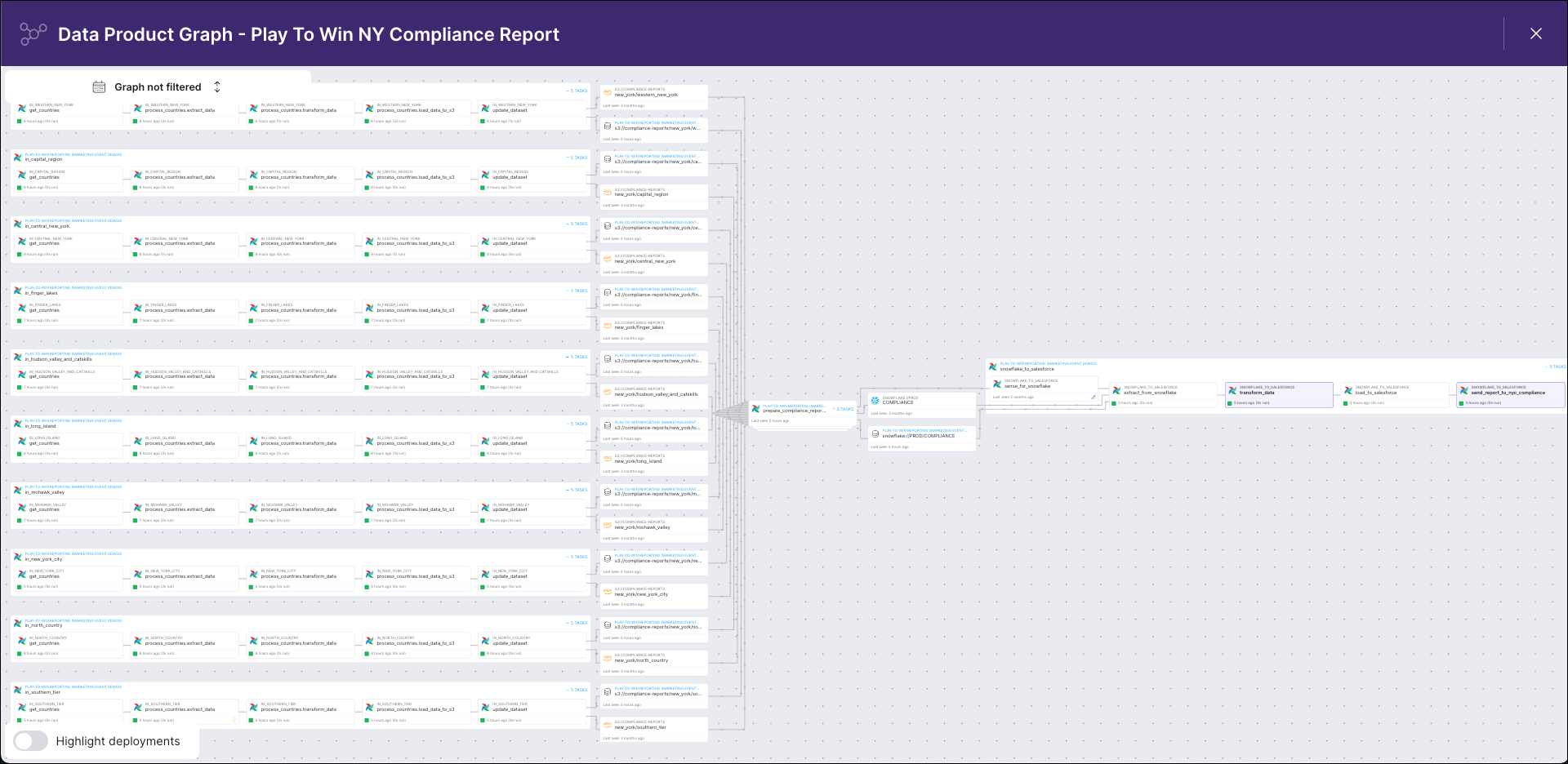Viewport: 1568px width, 764px height.
Task: Select the Airflow pinwheel on sense_for_snowflake task
Action: click(x=997, y=384)
